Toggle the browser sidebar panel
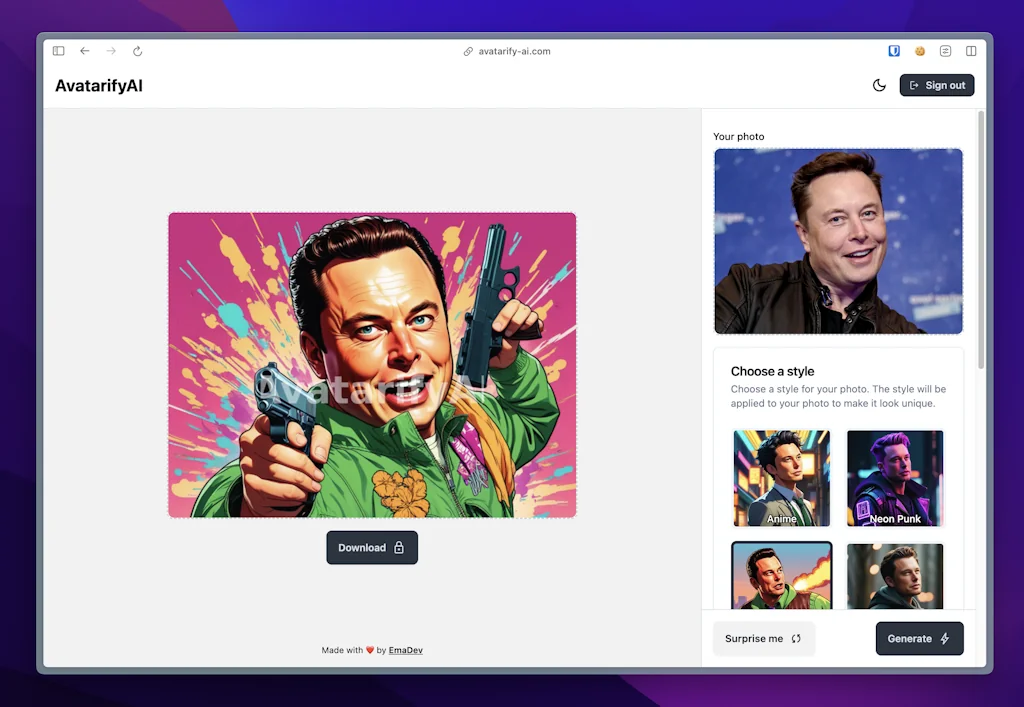The image size is (1024, 707). pos(58,50)
